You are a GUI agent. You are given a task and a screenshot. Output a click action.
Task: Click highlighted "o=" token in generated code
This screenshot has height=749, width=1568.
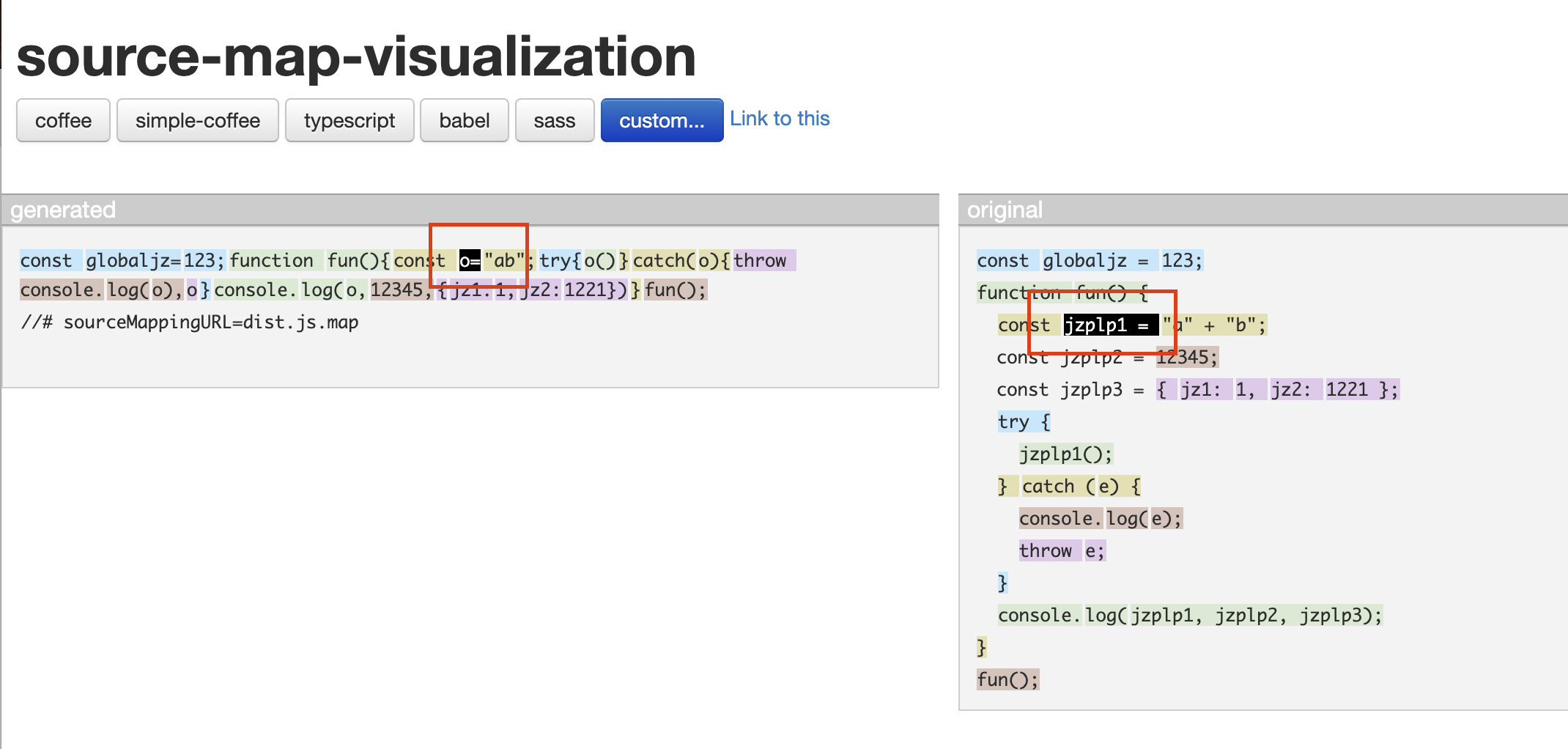coord(470,260)
